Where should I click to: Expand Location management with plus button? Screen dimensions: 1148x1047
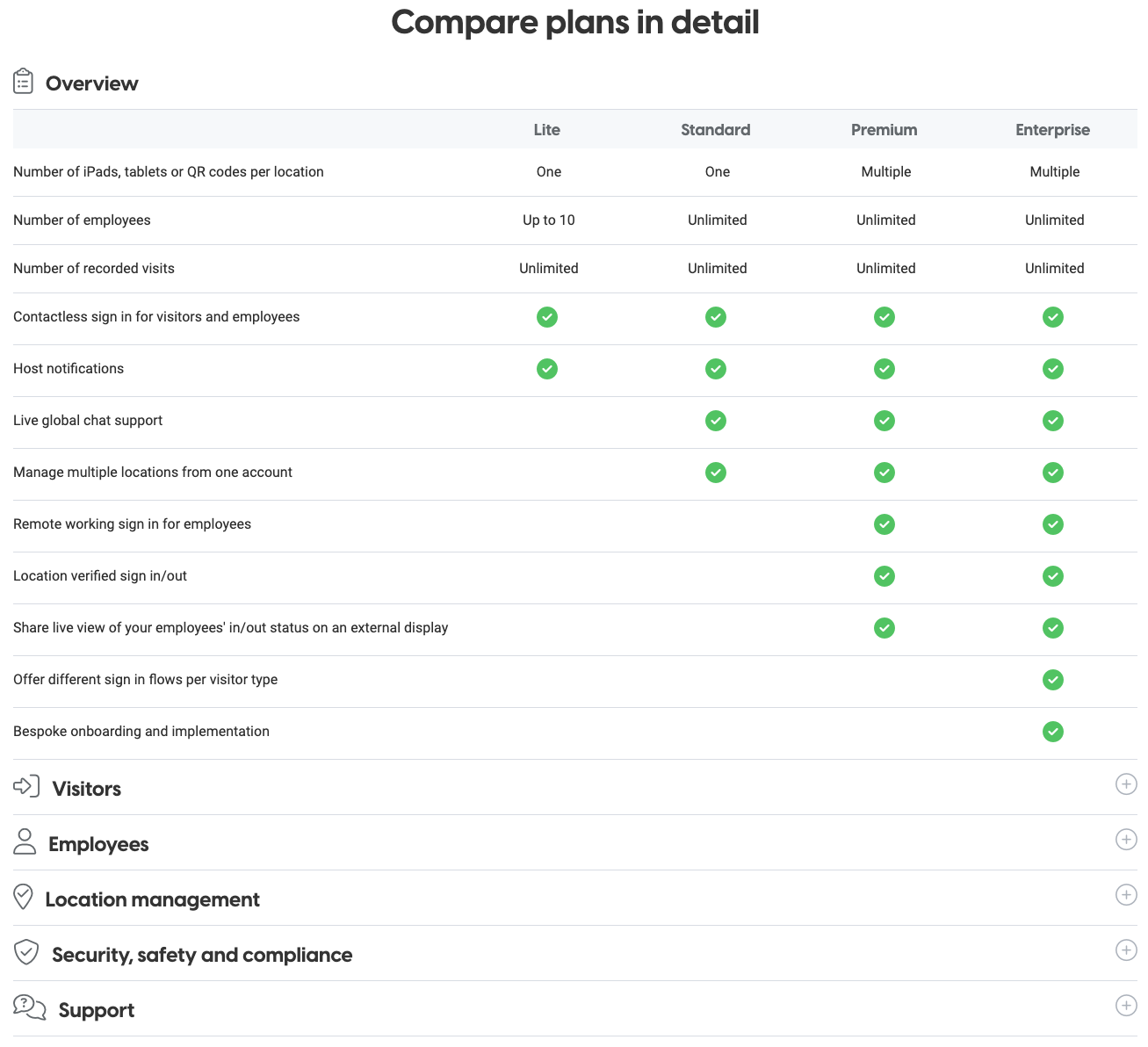(x=1126, y=895)
